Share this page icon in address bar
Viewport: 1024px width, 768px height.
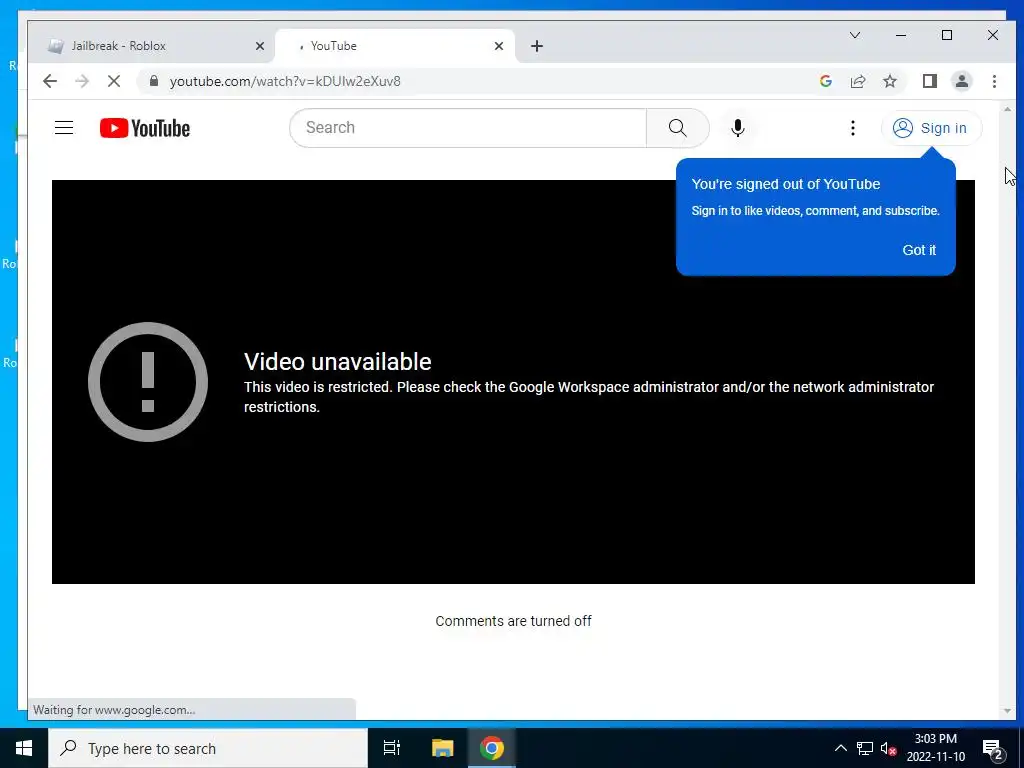[857, 81]
